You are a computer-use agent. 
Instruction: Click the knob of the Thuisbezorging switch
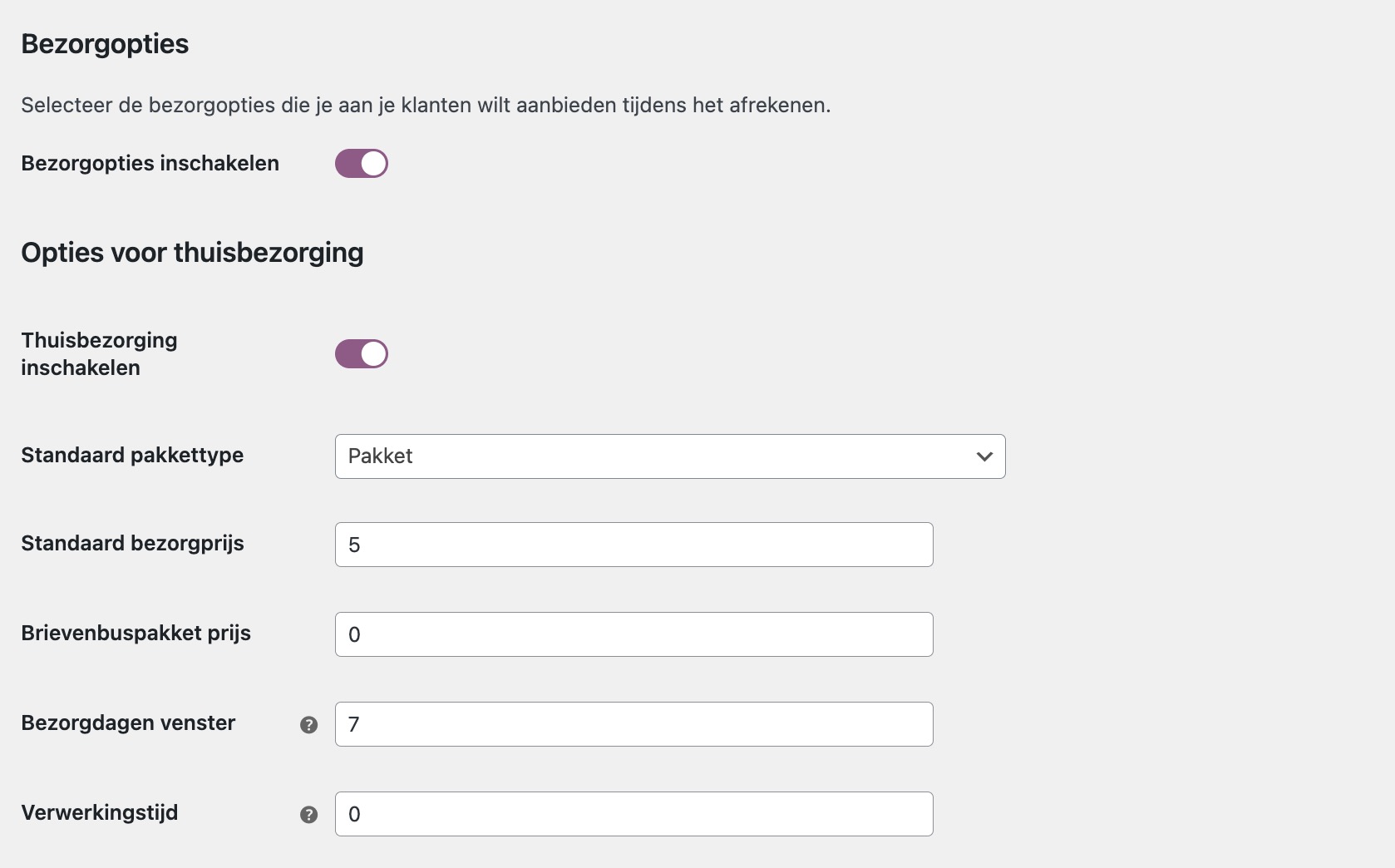[x=373, y=353]
